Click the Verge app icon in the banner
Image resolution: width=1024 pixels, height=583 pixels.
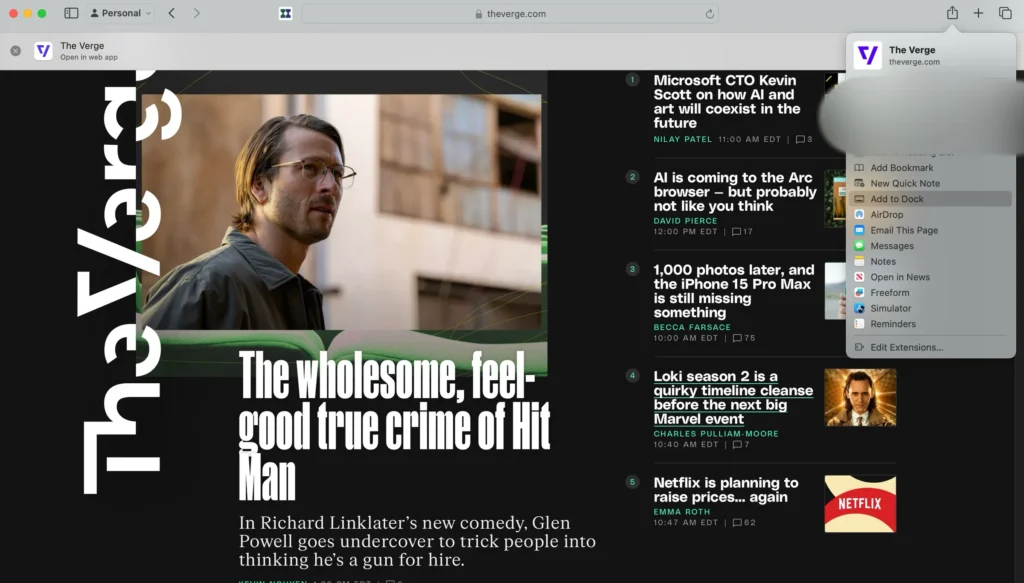[43, 50]
